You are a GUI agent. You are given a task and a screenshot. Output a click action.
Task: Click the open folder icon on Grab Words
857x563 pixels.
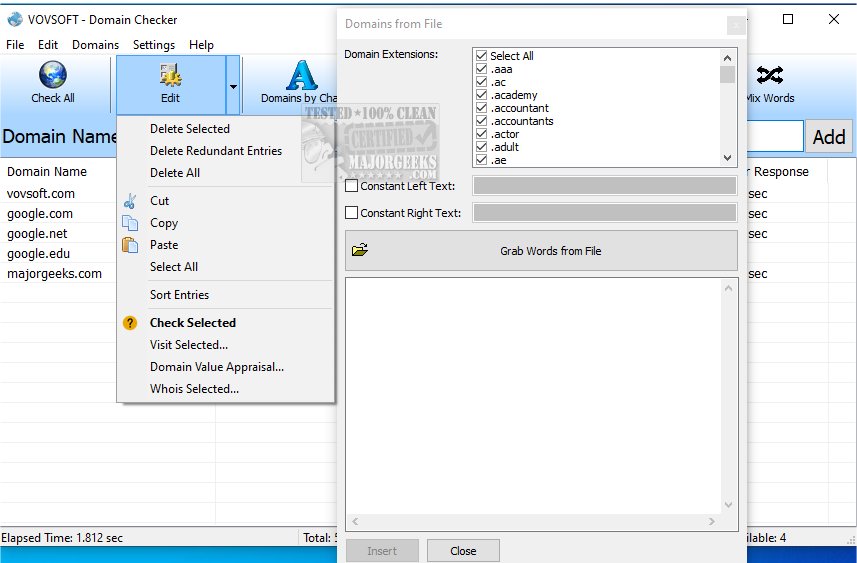coord(360,250)
